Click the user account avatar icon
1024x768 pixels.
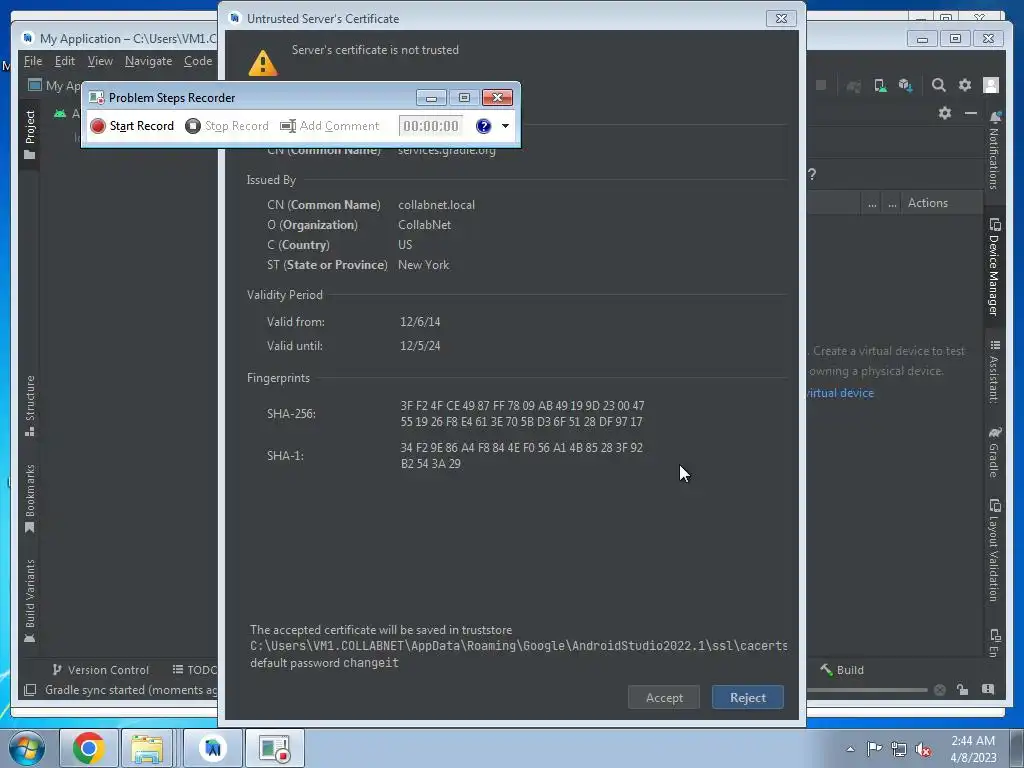click(991, 85)
